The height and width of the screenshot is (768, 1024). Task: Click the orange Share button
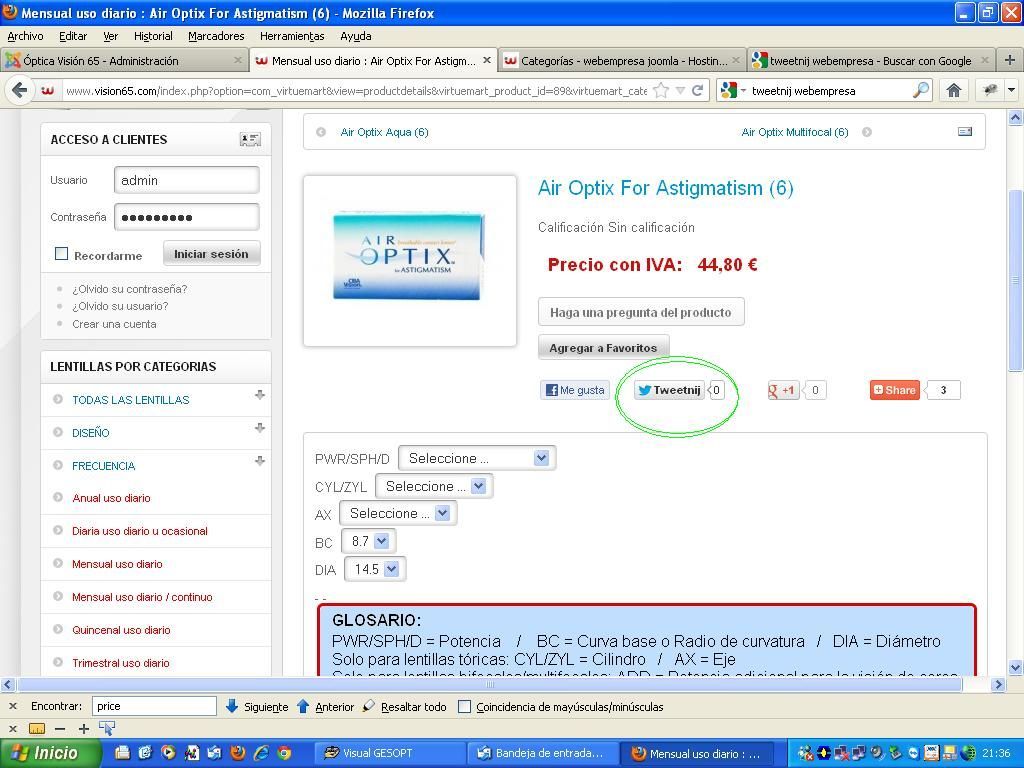(895, 390)
